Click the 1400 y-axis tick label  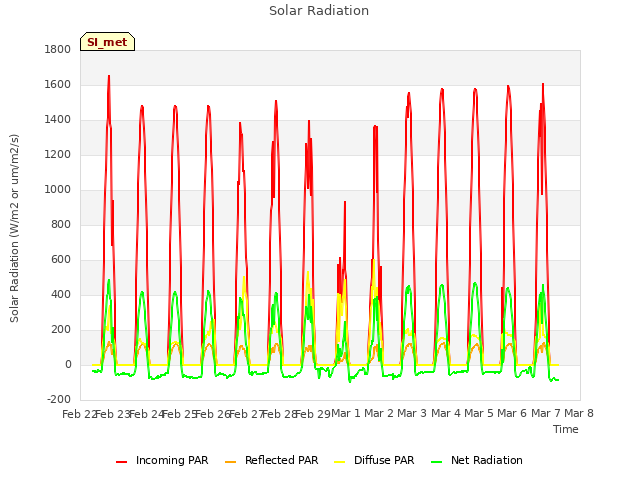click(58, 120)
